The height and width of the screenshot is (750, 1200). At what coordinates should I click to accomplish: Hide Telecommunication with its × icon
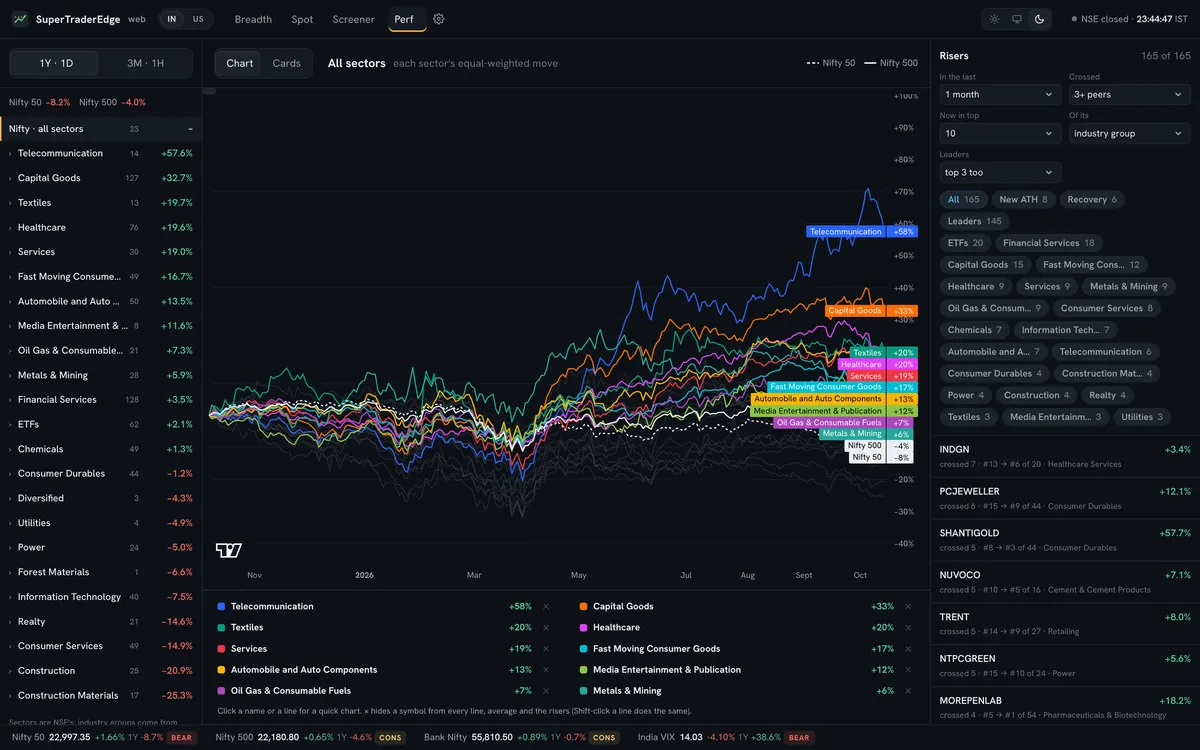coord(546,607)
